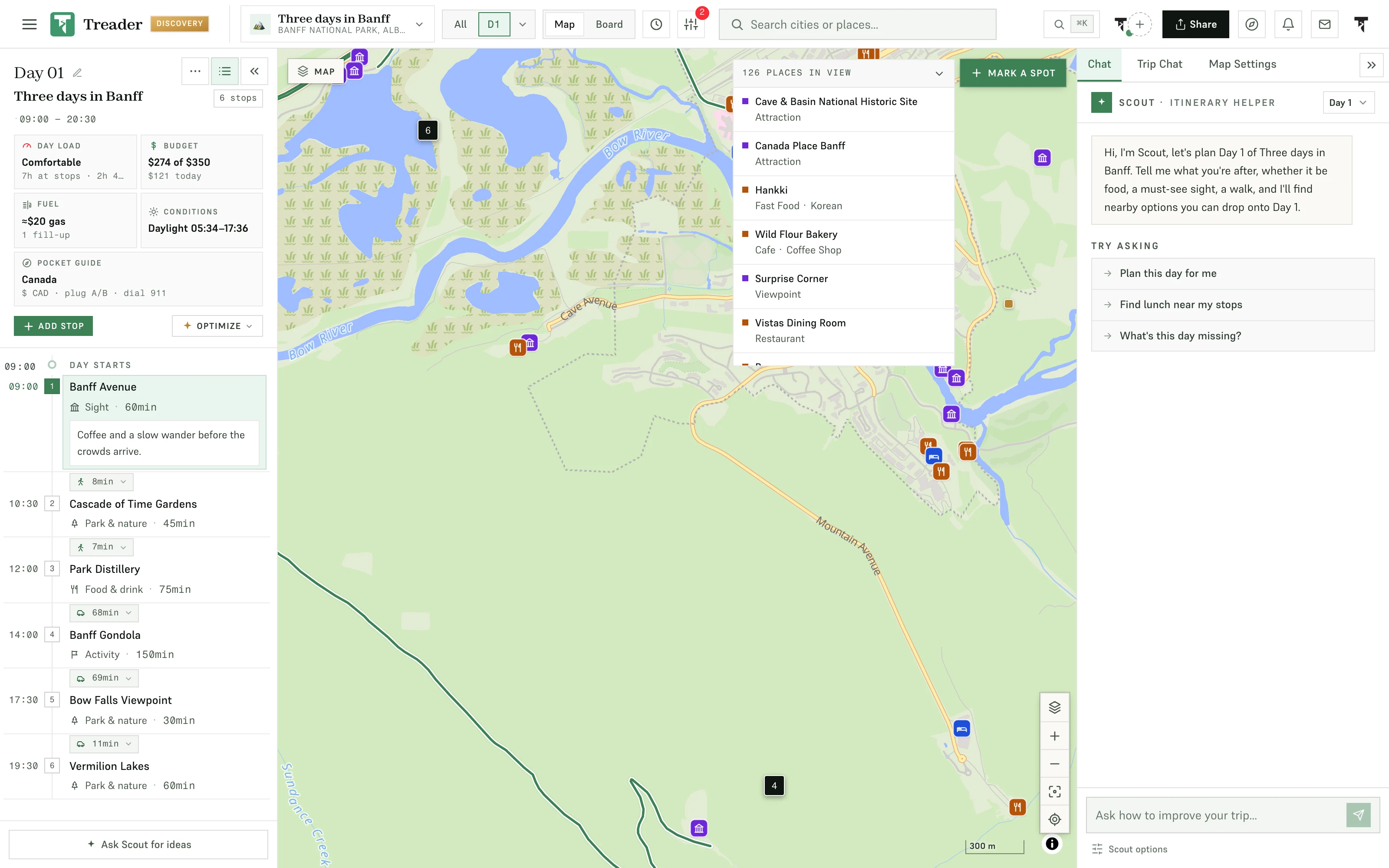
Task: Expand the 68min drive leg
Action: 104,612
